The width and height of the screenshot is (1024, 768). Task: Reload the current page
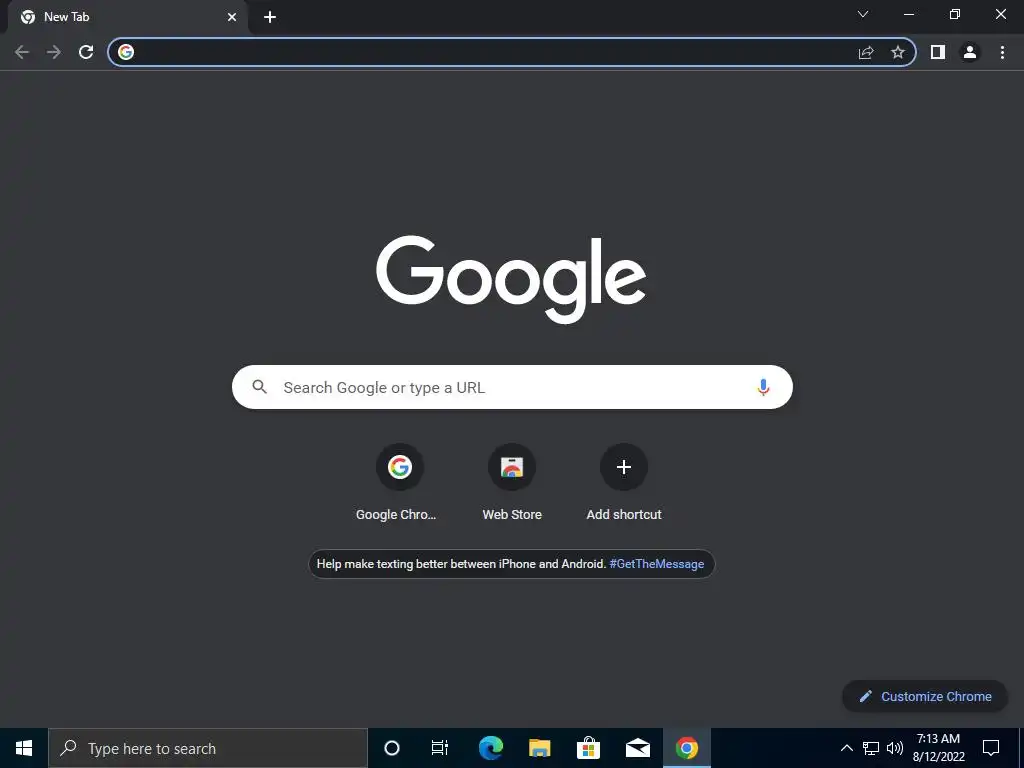86,52
